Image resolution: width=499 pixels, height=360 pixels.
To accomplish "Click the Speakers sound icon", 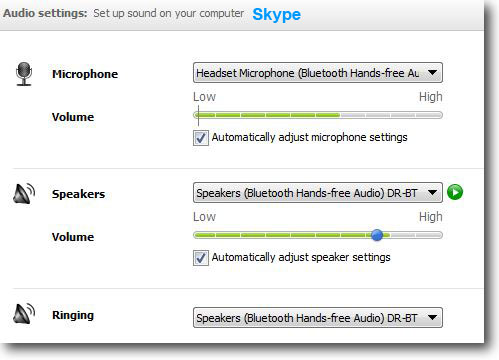I will point(24,194).
